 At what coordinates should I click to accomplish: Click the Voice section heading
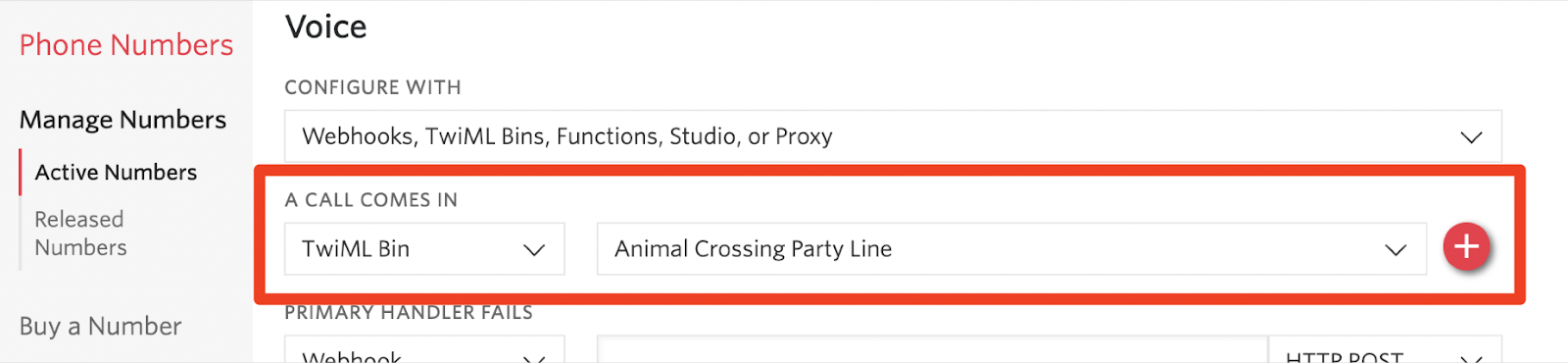(x=326, y=26)
